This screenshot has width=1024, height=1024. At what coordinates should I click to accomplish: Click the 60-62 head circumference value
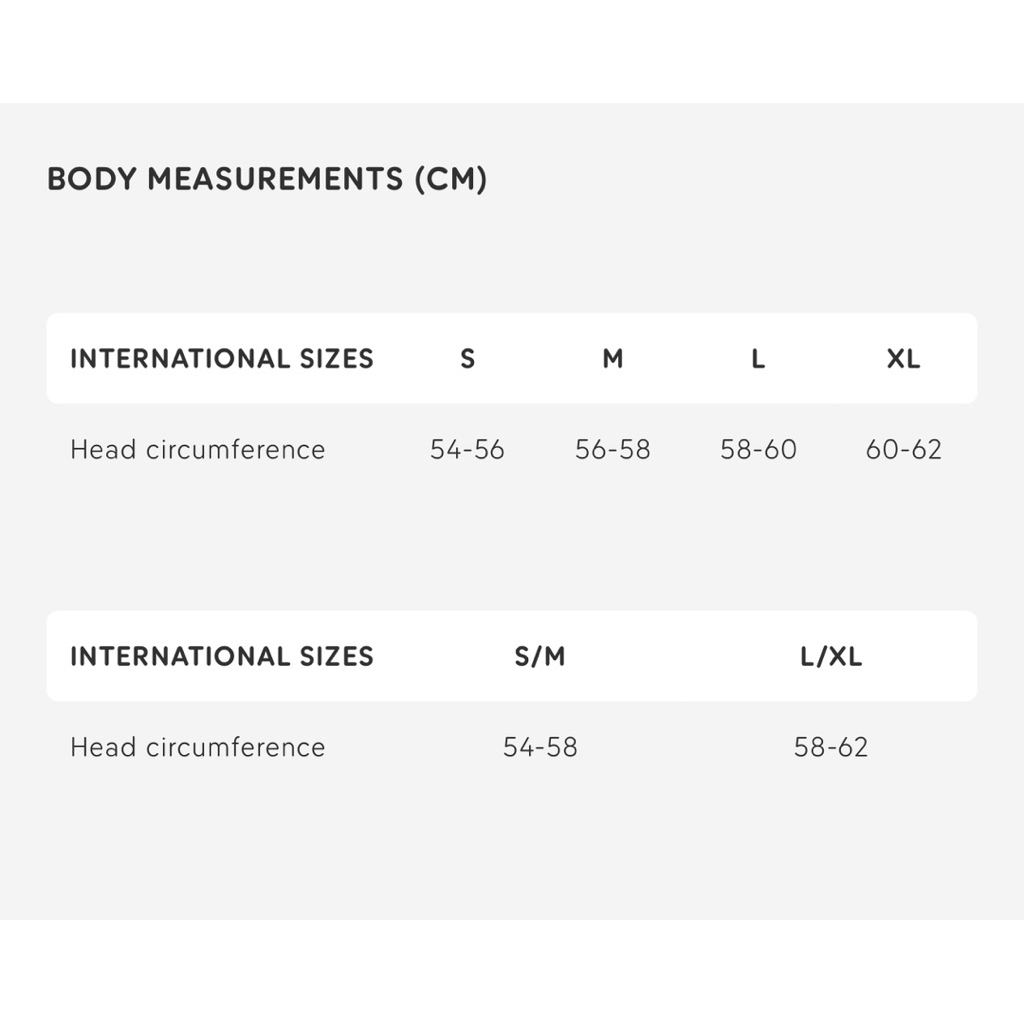pos(903,449)
